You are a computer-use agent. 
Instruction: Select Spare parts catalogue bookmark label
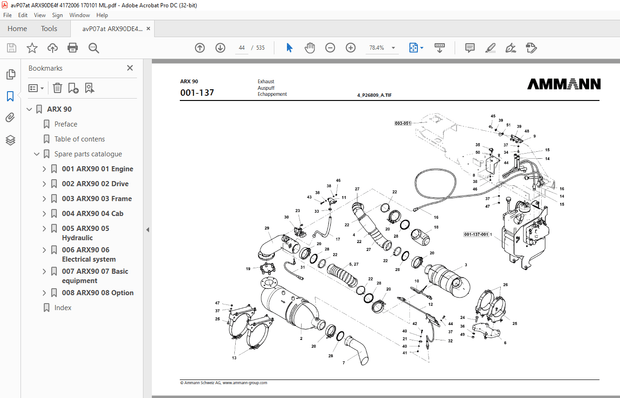(x=88, y=154)
